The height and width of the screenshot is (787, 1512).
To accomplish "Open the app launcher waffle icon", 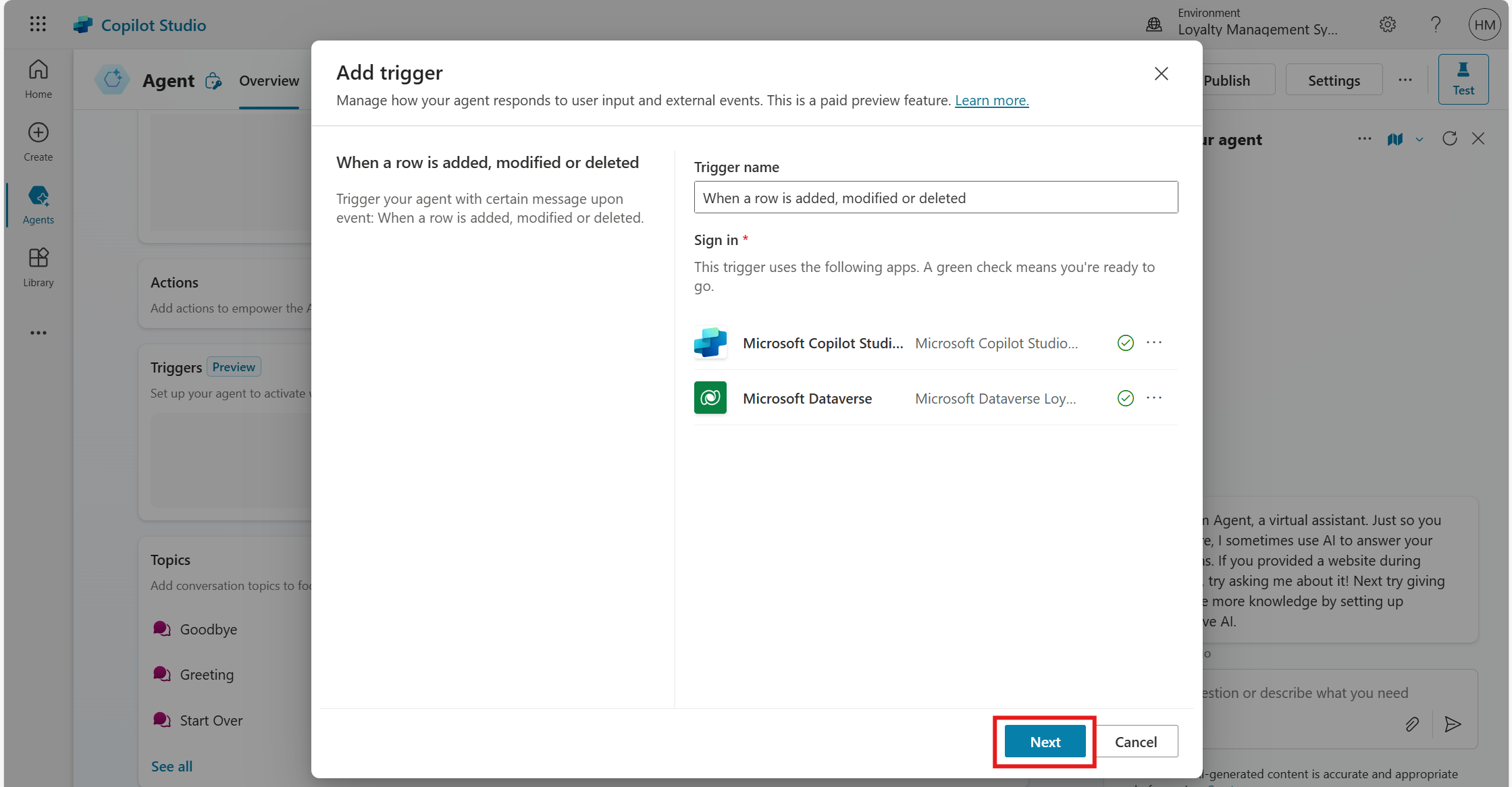I will point(38,24).
